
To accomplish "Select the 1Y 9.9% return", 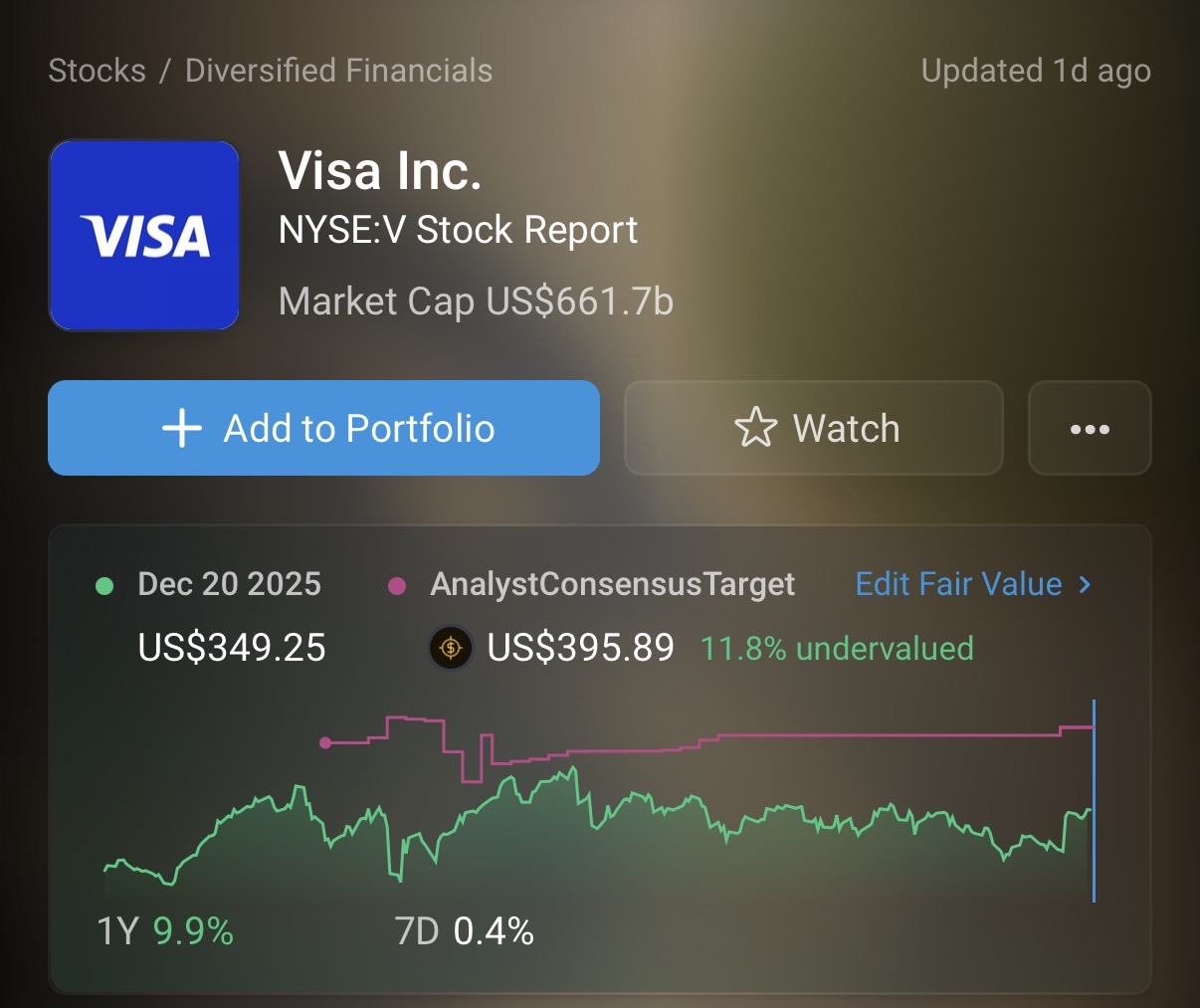I will (165, 931).
